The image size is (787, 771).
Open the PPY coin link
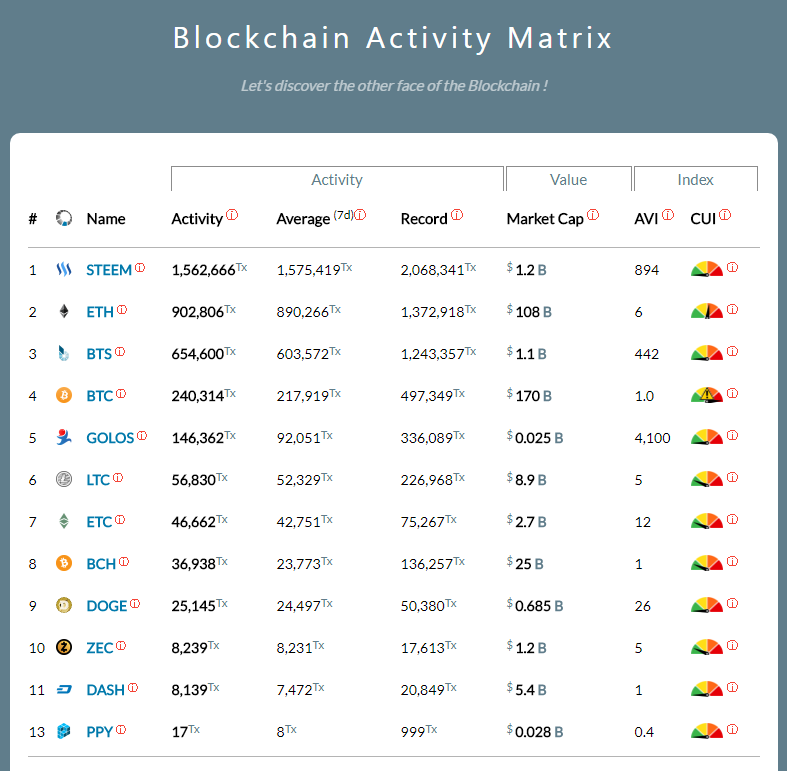[x=99, y=732]
